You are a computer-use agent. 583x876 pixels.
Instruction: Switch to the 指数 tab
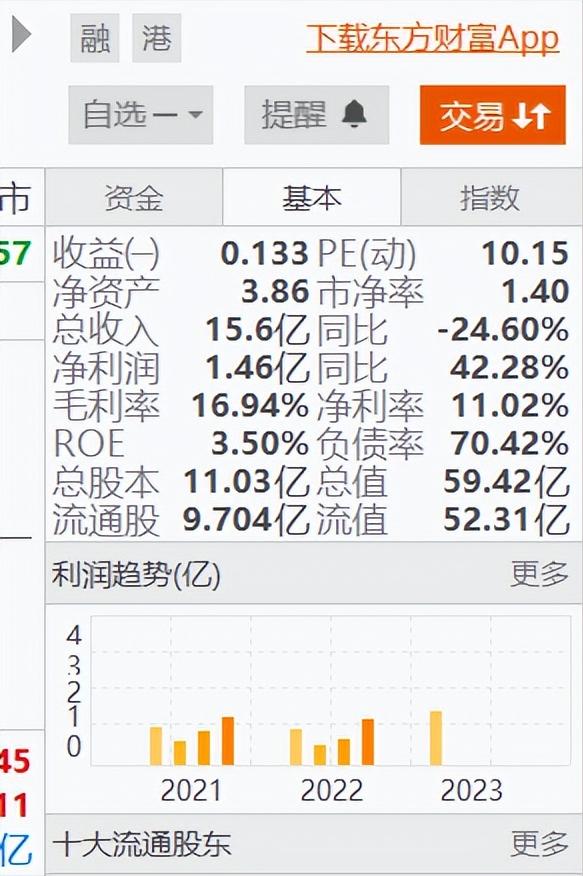point(491,197)
